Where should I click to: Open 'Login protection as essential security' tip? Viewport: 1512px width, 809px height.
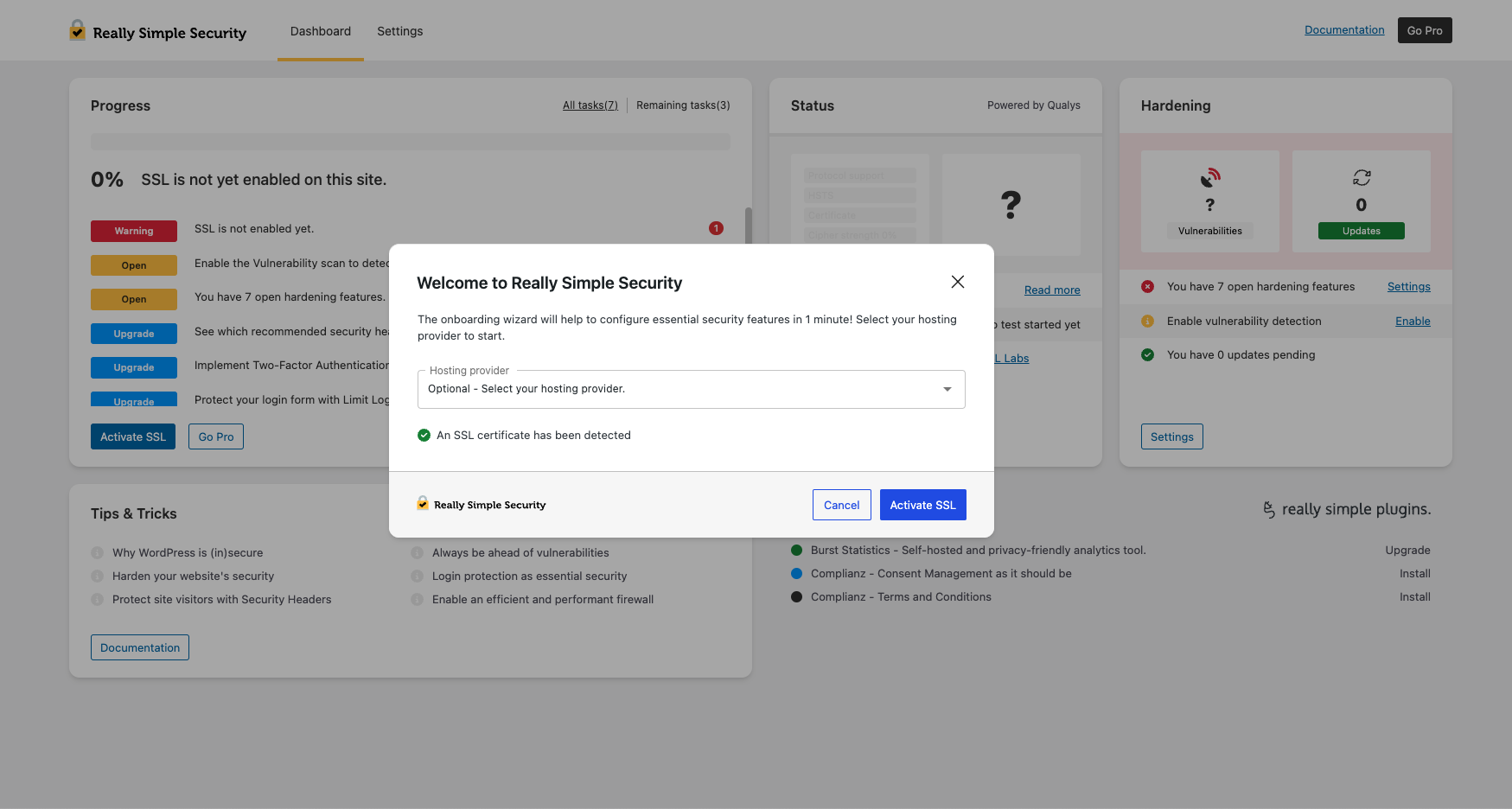click(530, 576)
